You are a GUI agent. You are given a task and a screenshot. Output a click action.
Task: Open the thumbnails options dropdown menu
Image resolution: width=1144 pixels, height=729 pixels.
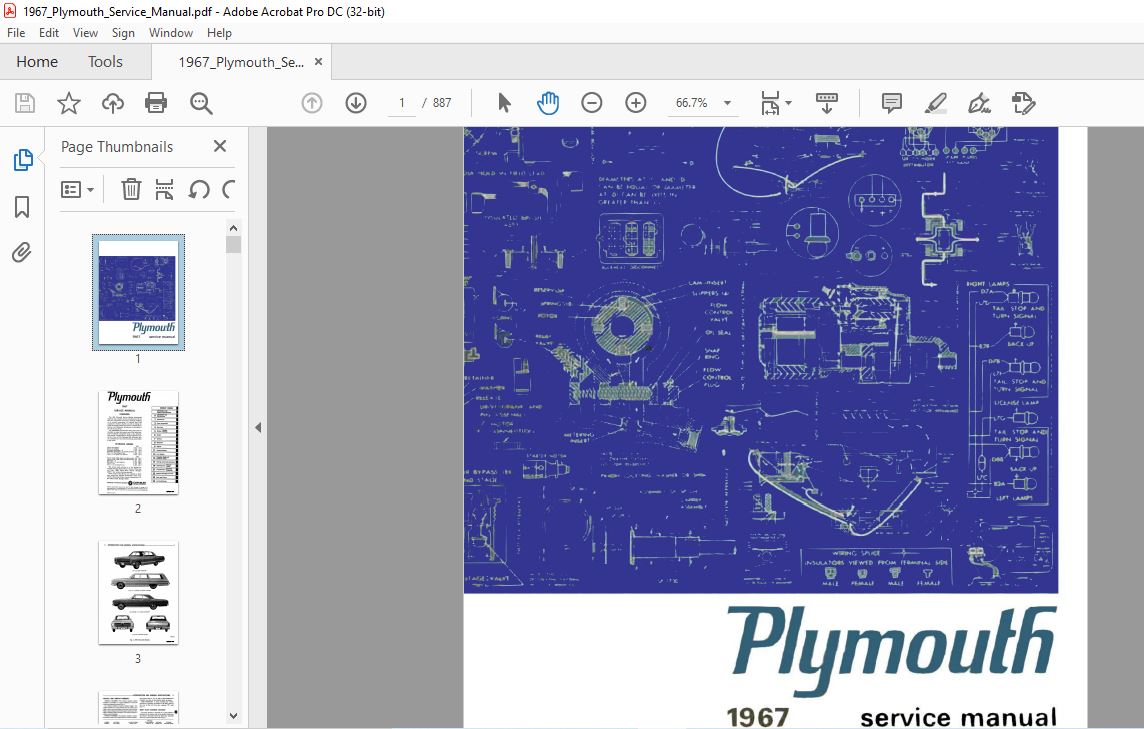click(x=77, y=190)
